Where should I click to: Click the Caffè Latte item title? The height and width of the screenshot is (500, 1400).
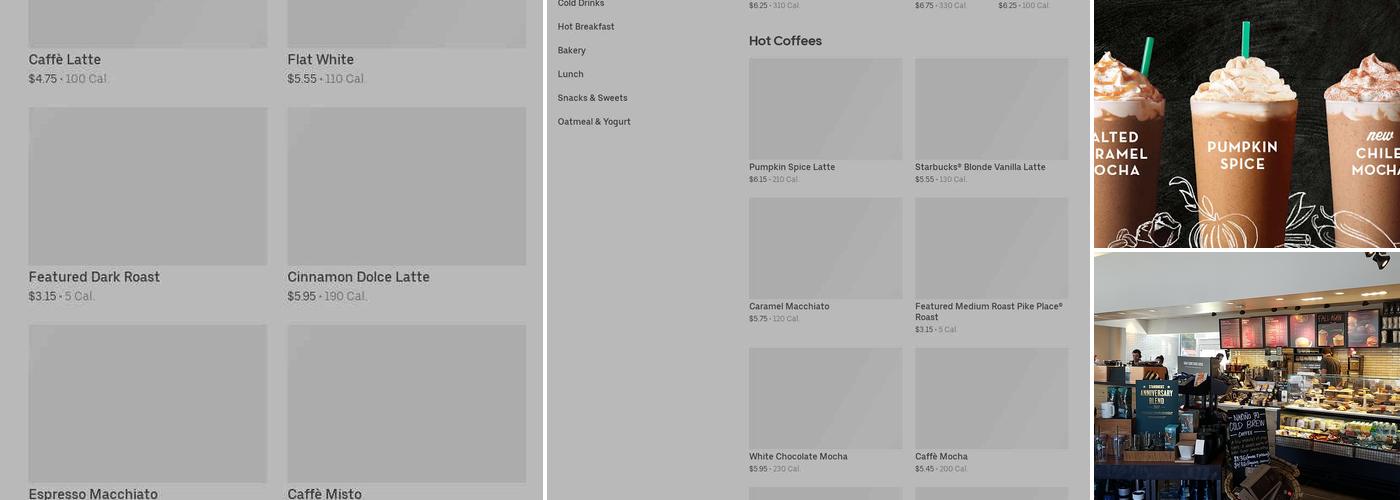point(65,60)
